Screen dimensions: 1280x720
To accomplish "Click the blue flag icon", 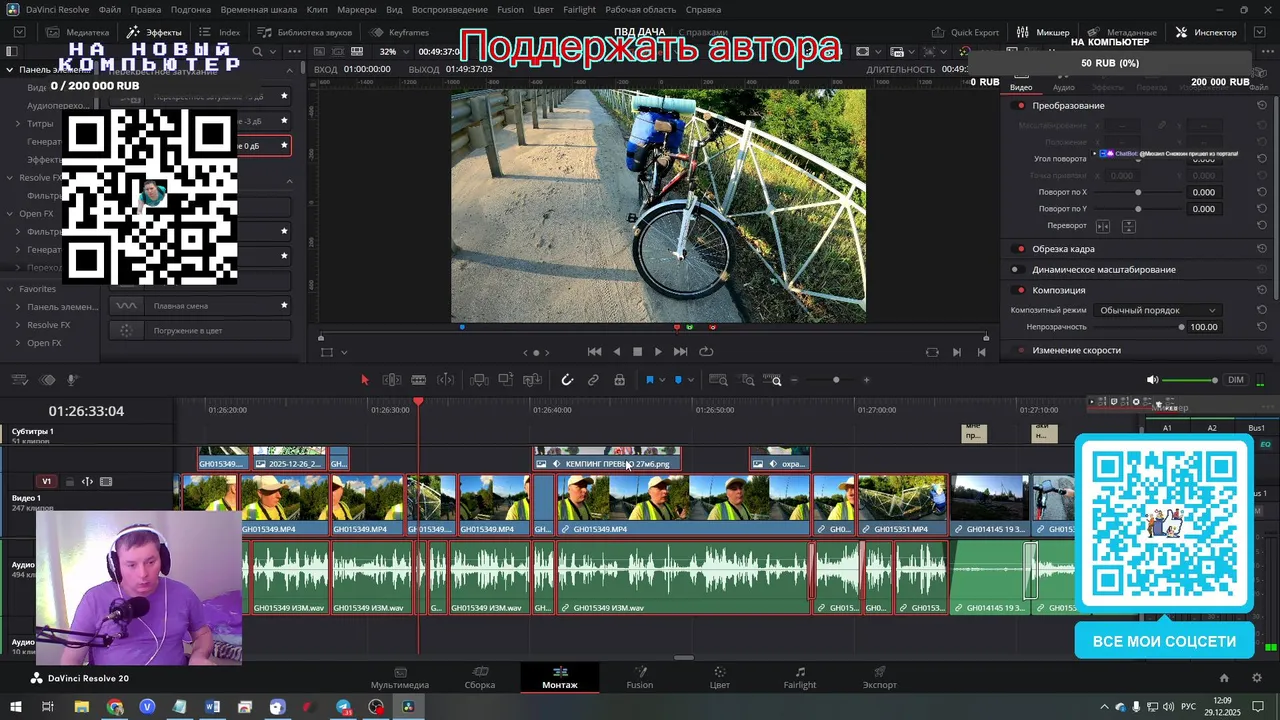I will 650,380.
